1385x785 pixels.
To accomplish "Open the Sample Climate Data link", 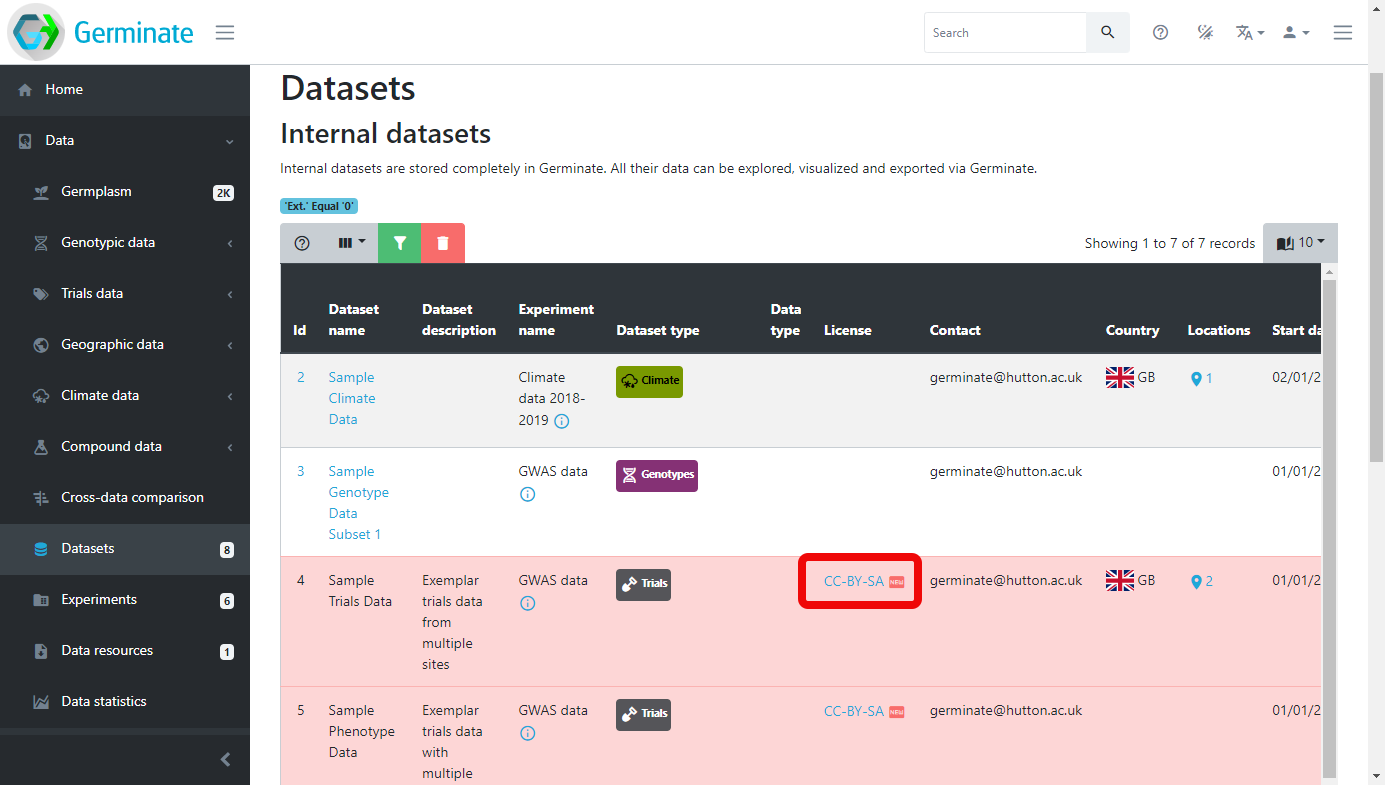I will pos(351,398).
